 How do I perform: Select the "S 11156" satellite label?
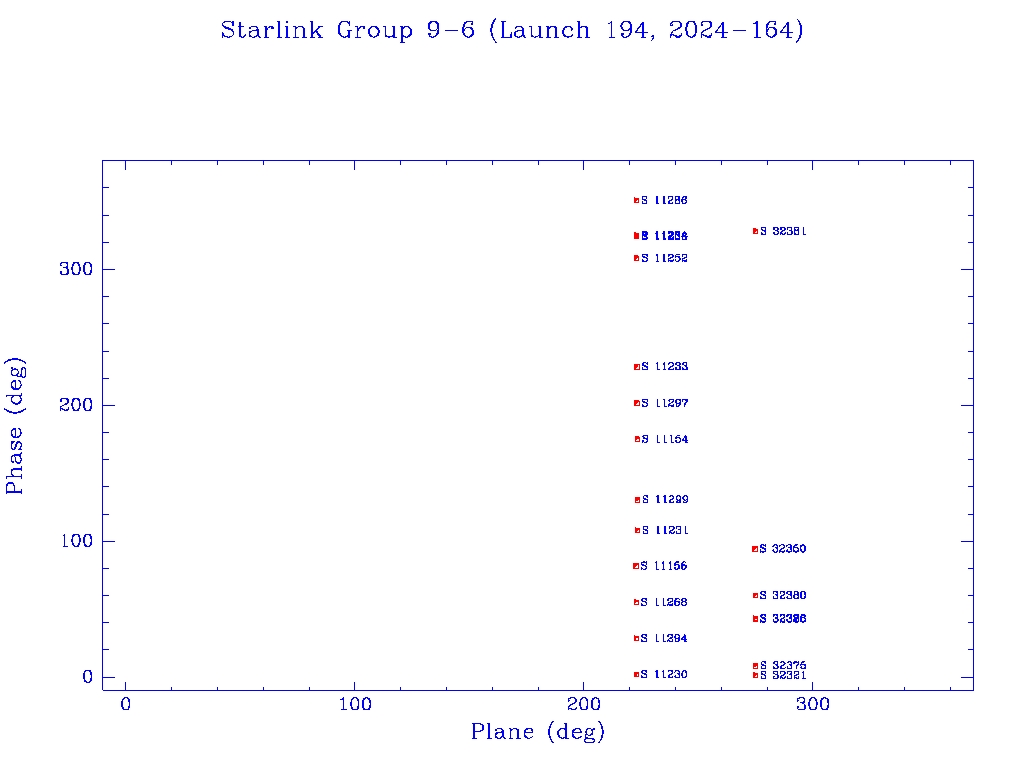[664, 566]
